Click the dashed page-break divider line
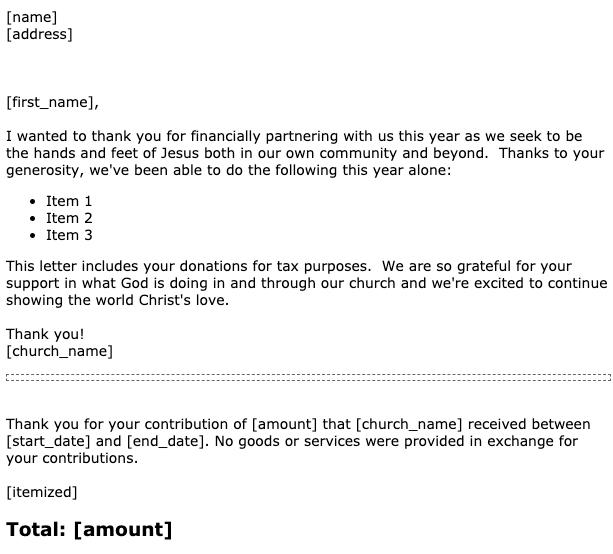 click(x=306, y=378)
